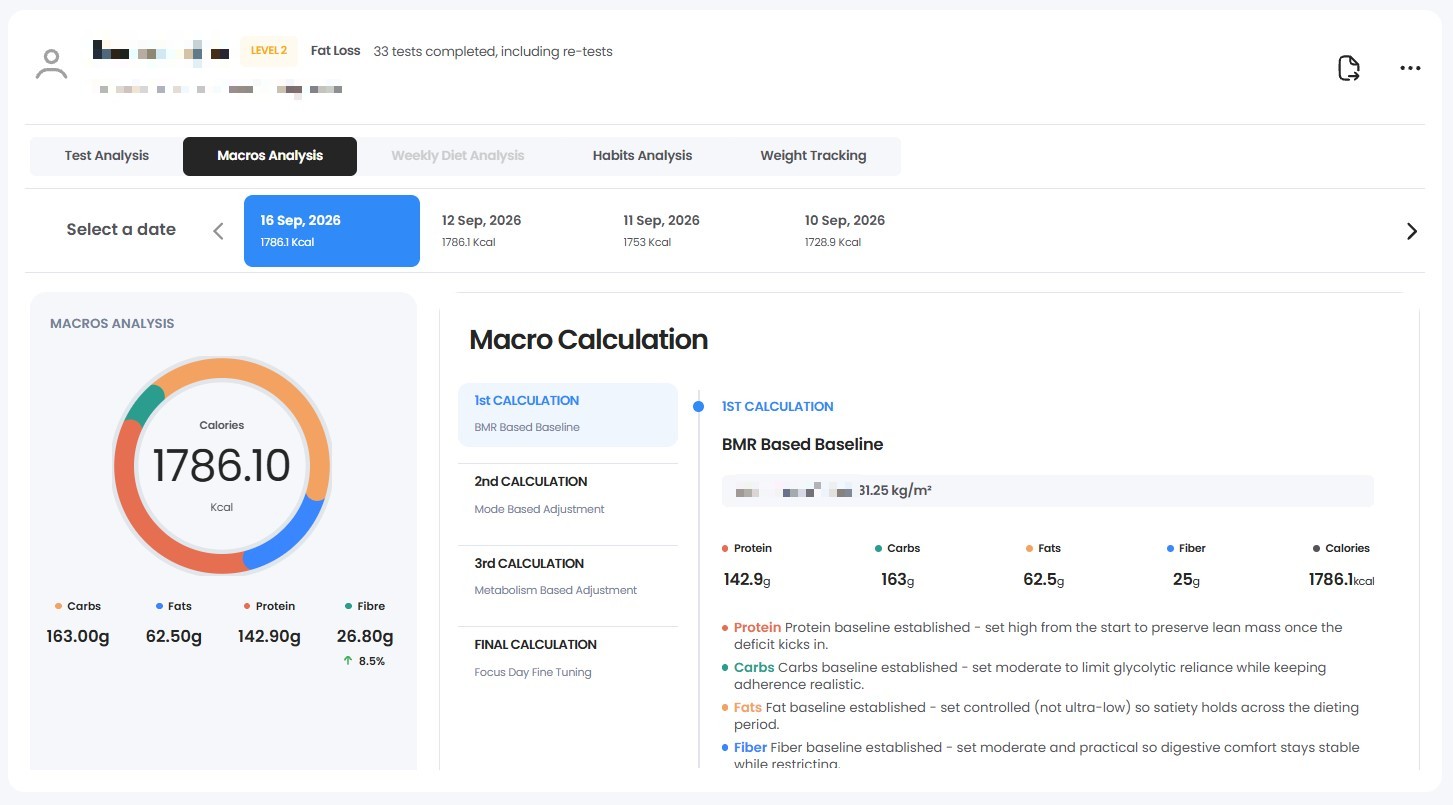Open 2nd CALCULATION Mode Based Adjustment step

click(568, 495)
